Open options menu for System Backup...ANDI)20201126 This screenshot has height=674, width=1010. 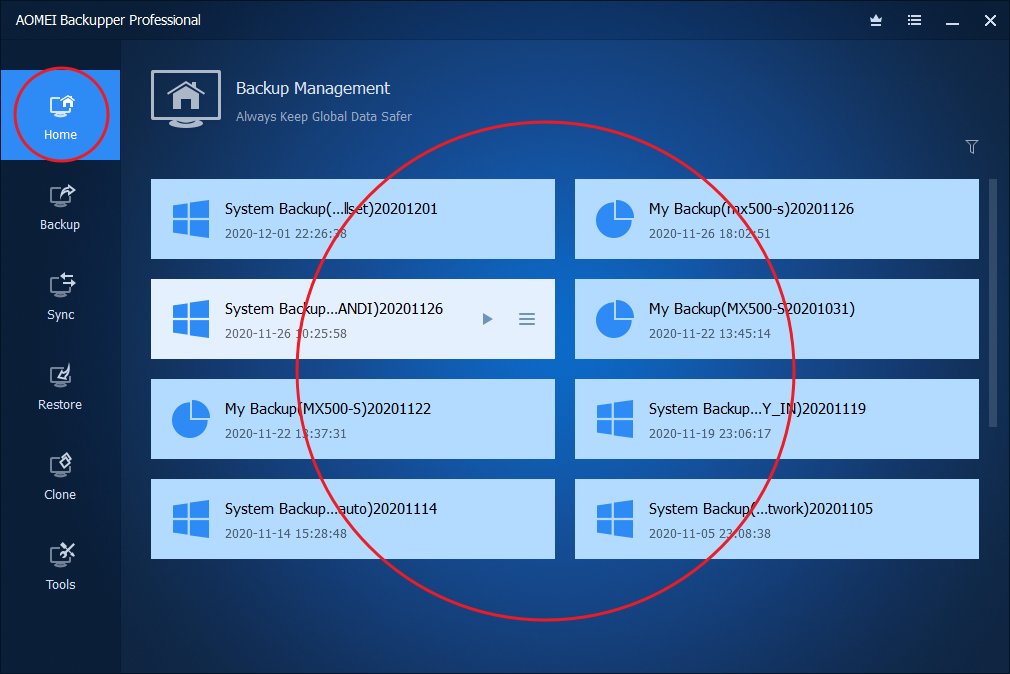(x=527, y=319)
